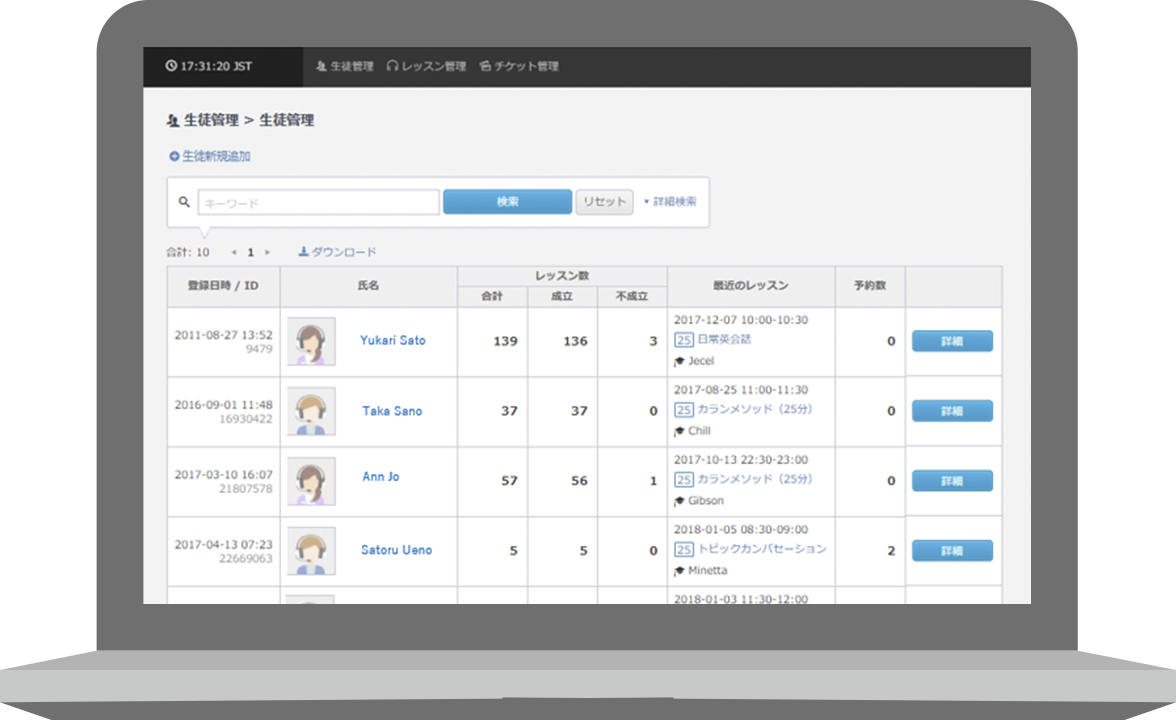This screenshot has width=1176, height=720.
Task: Click Ann Jo's avatar image
Action: pos(311,482)
